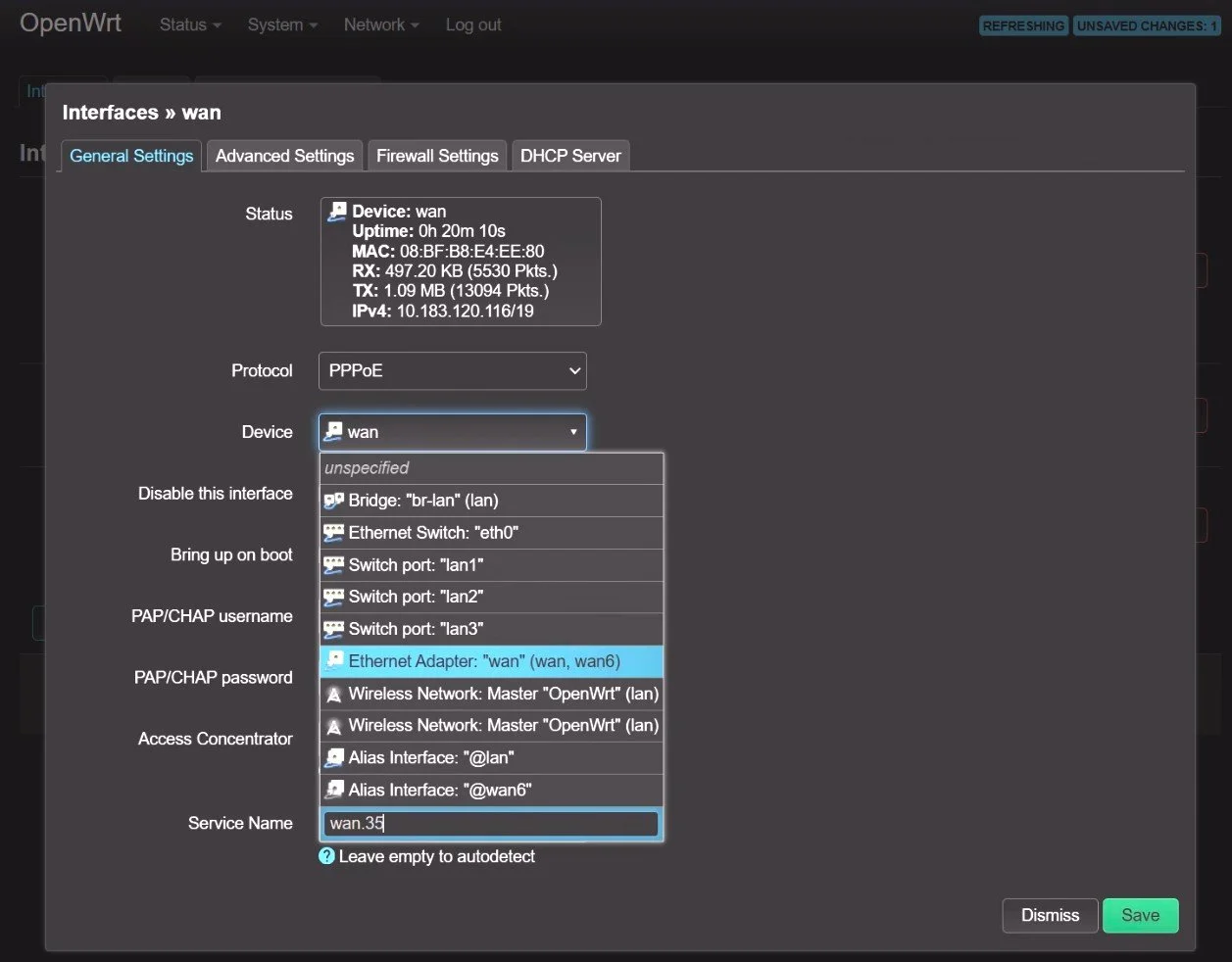Click the Ethernet Switch eth0 icon
Image resolution: width=1232 pixels, height=962 pixels.
coord(333,533)
